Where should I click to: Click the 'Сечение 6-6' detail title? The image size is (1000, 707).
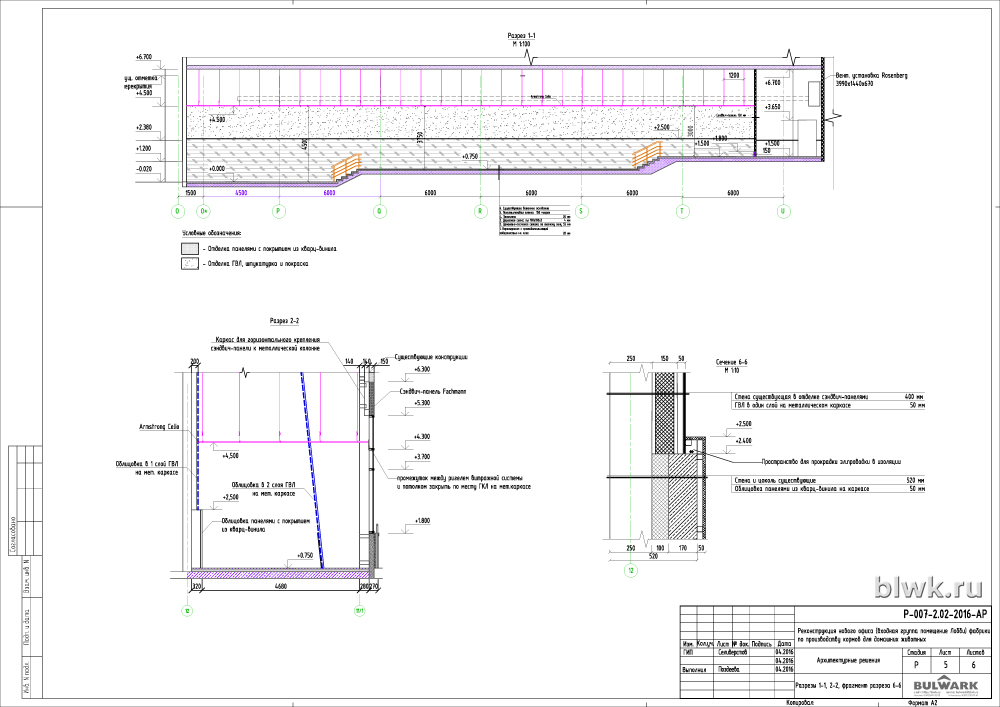tap(732, 361)
